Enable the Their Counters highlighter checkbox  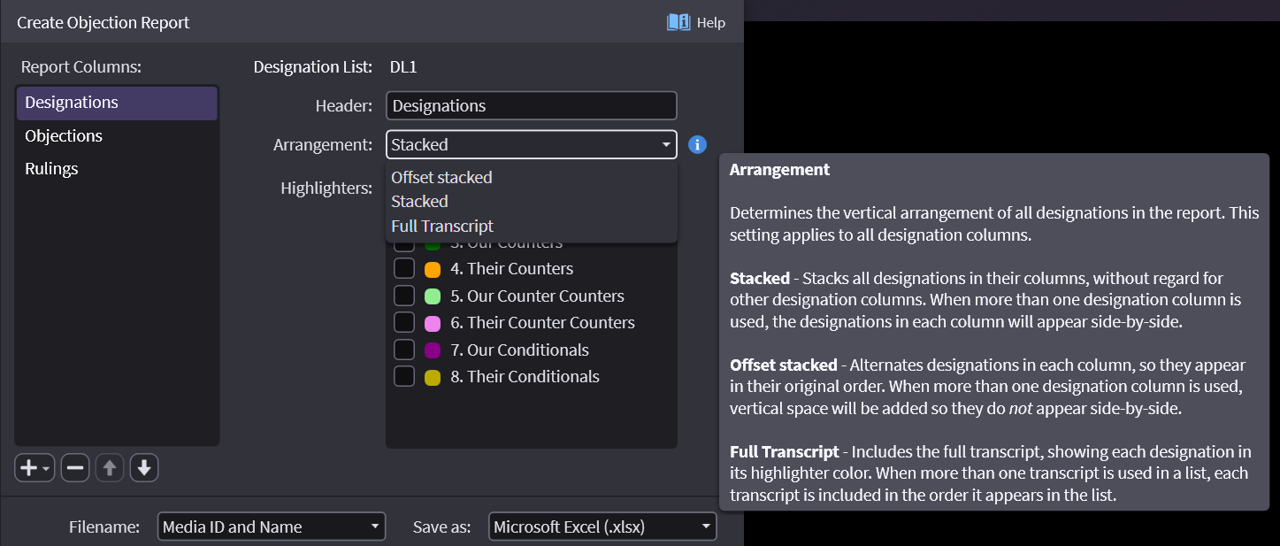[x=404, y=269]
